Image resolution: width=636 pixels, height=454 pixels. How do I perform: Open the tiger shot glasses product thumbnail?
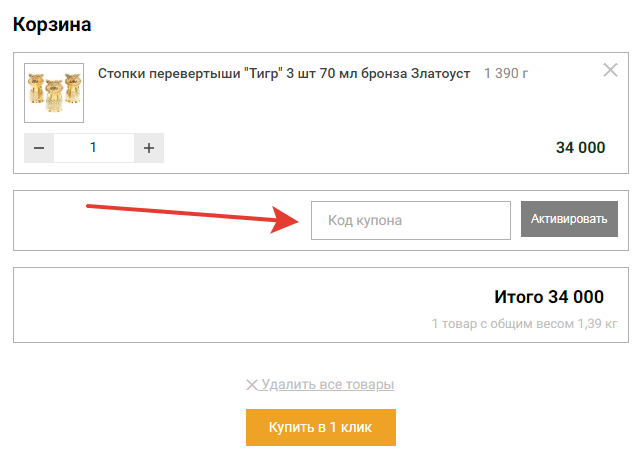(x=54, y=93)
